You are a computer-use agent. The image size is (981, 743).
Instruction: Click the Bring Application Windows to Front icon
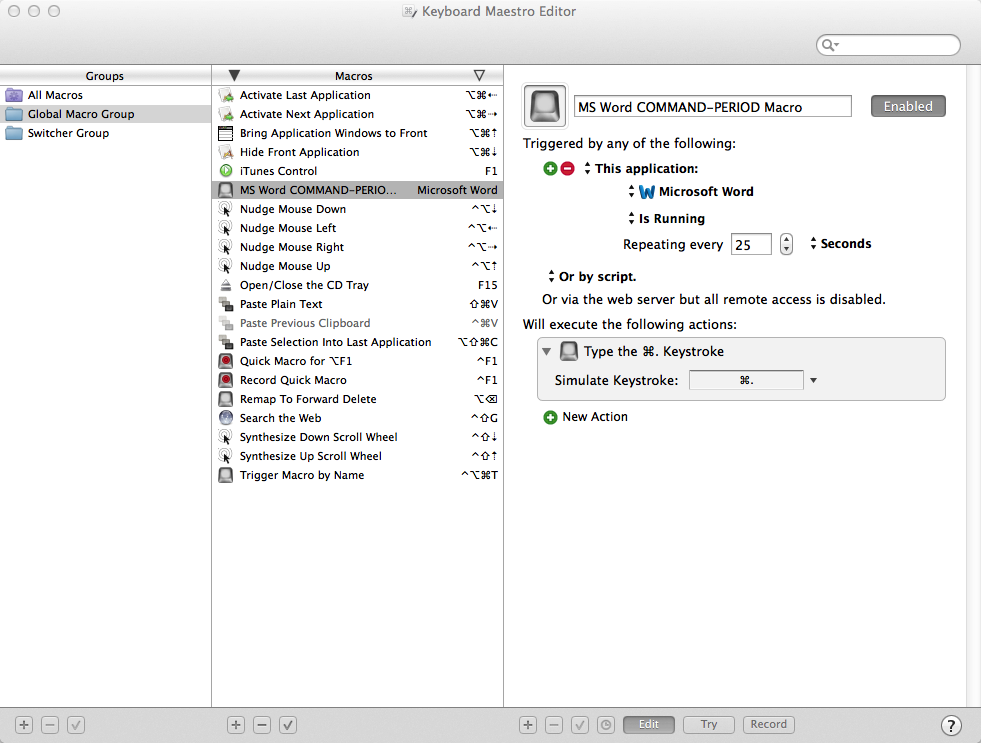click(x=226, y=133)
